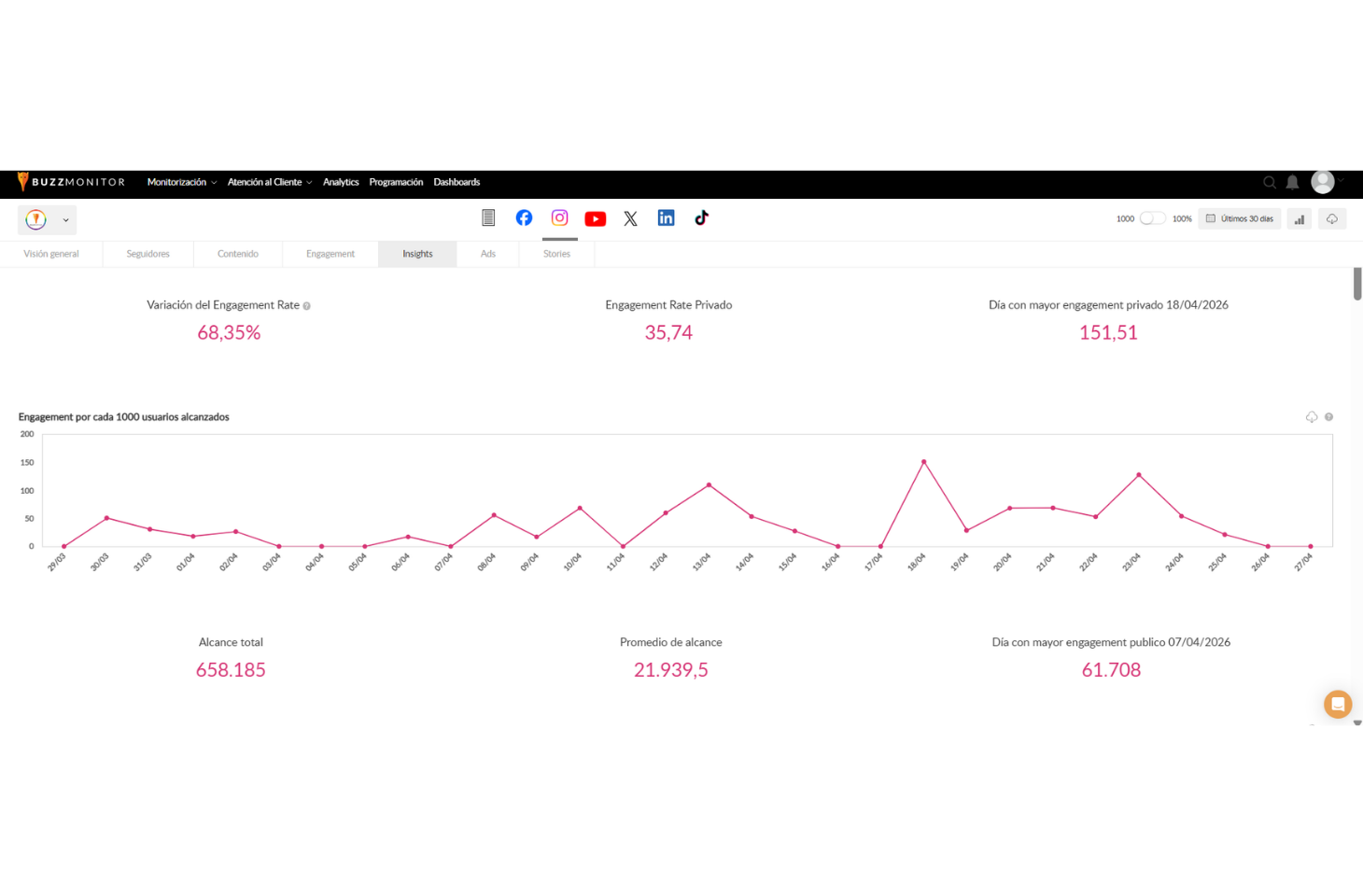This screenshot has width=1363, height=896.
Task: Switch to the Seguidores tab
Action: coord(148,254)
